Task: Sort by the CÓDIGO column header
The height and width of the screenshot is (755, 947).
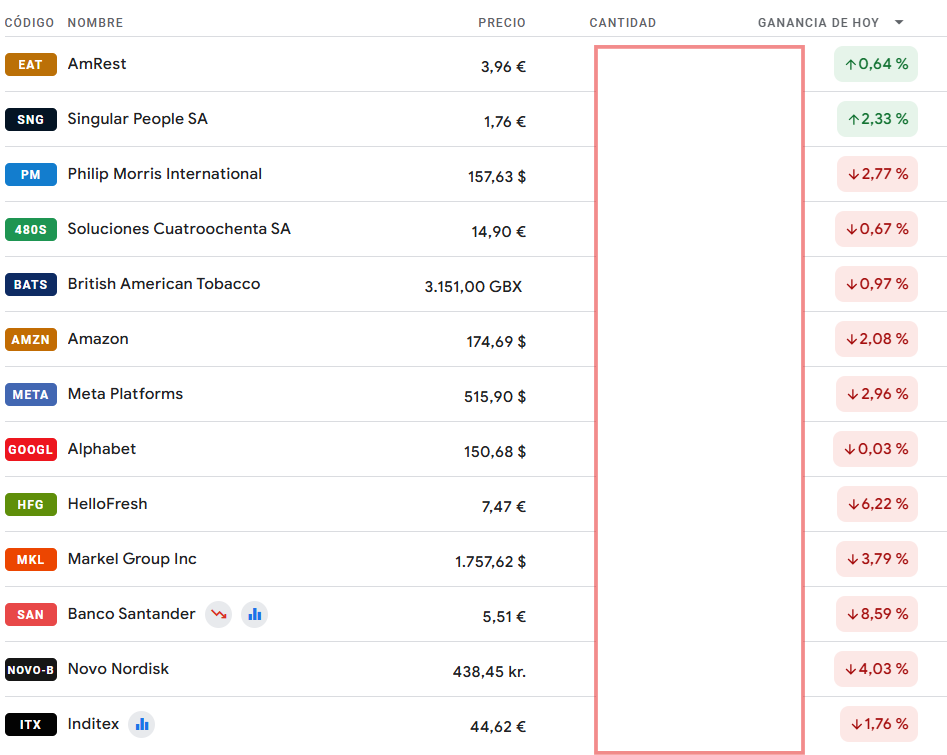Action: [x=30, y=22]
